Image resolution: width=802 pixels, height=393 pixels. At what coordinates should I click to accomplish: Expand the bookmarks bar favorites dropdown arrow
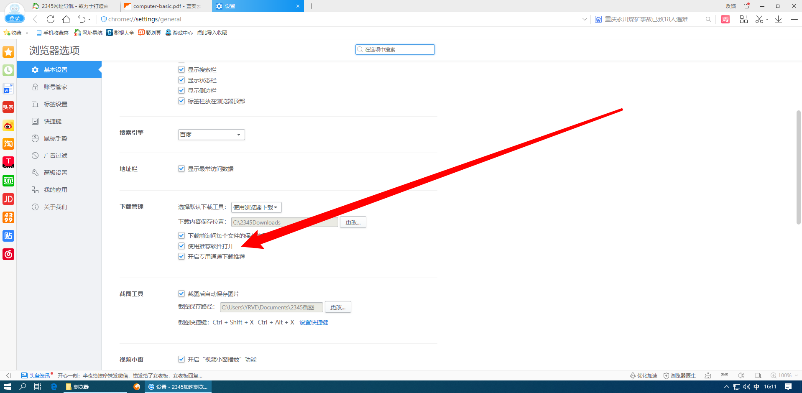27,33
